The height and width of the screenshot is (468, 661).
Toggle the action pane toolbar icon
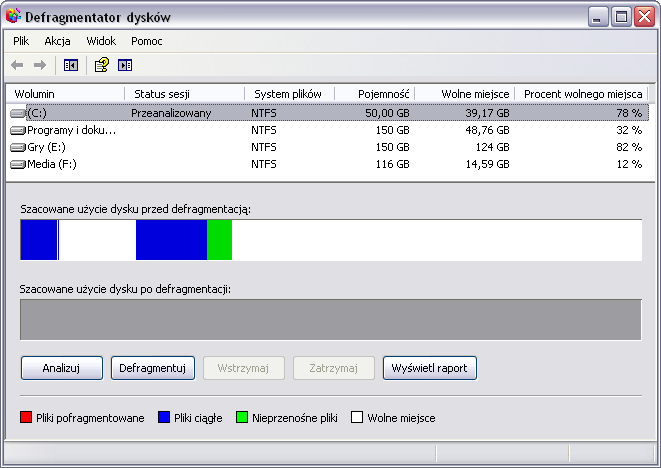(125, 65)
